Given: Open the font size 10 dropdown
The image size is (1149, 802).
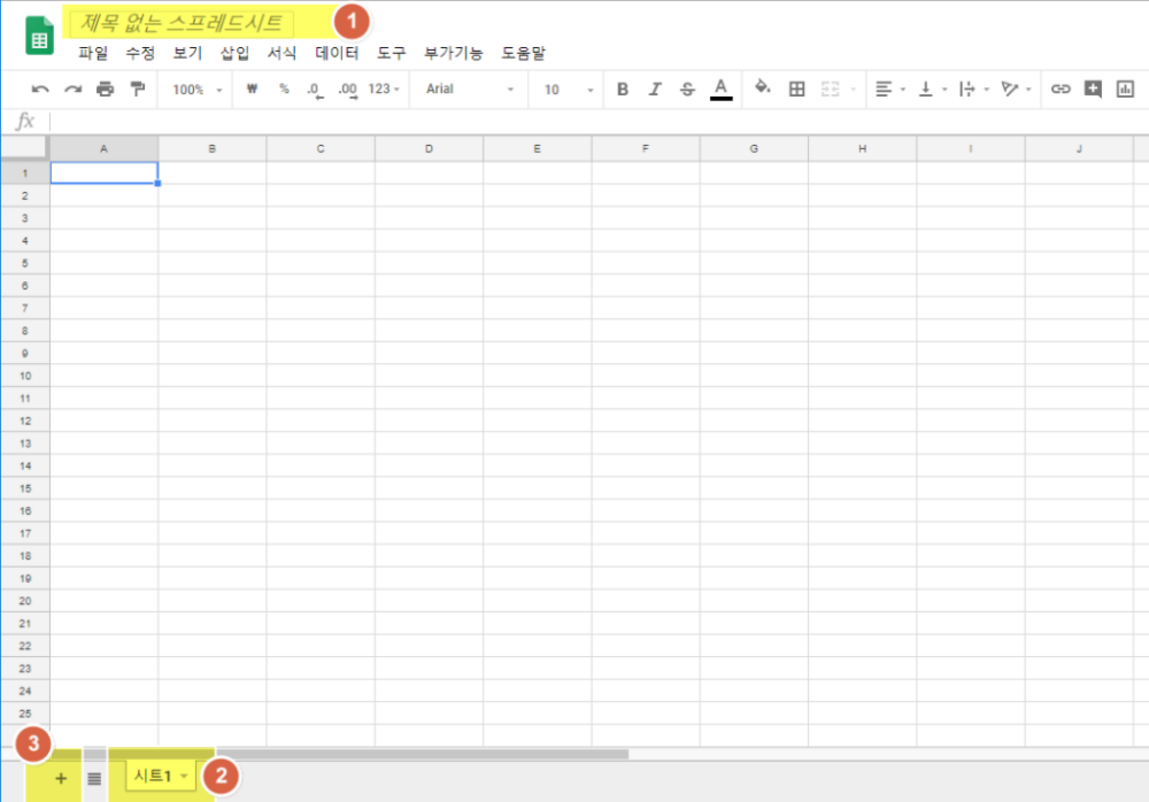Looking at the screenshot, I should (x=568, y=89).
